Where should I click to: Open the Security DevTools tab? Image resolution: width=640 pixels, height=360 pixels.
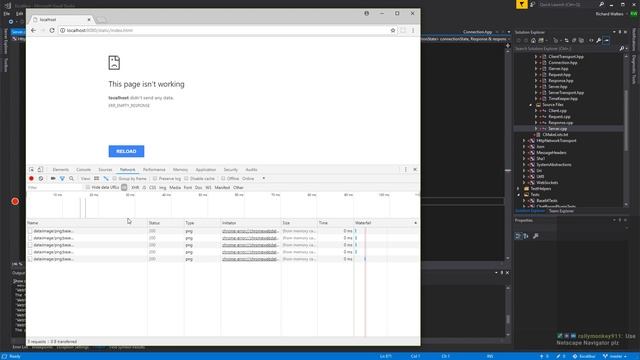pyautogui.click(x=230, y=170)
